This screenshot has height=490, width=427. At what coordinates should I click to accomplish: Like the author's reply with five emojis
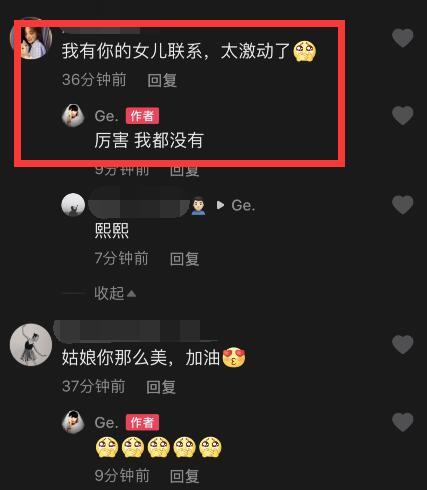point(403,422)
